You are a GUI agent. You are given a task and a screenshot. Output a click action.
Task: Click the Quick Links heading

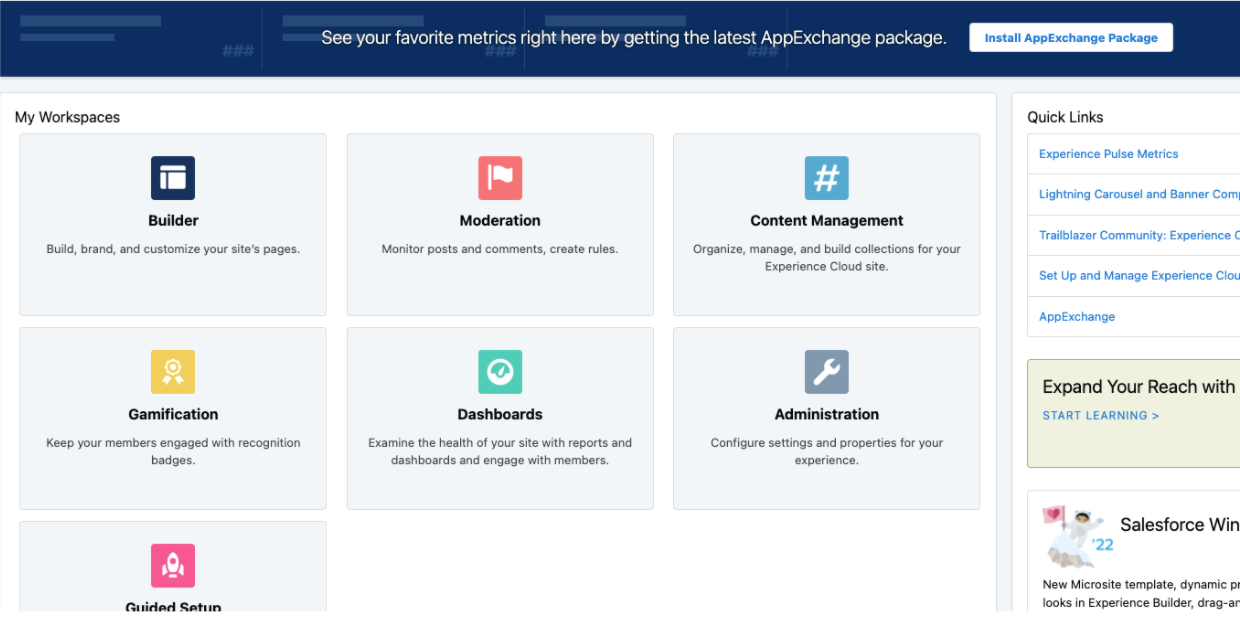tap(1065, 117)
